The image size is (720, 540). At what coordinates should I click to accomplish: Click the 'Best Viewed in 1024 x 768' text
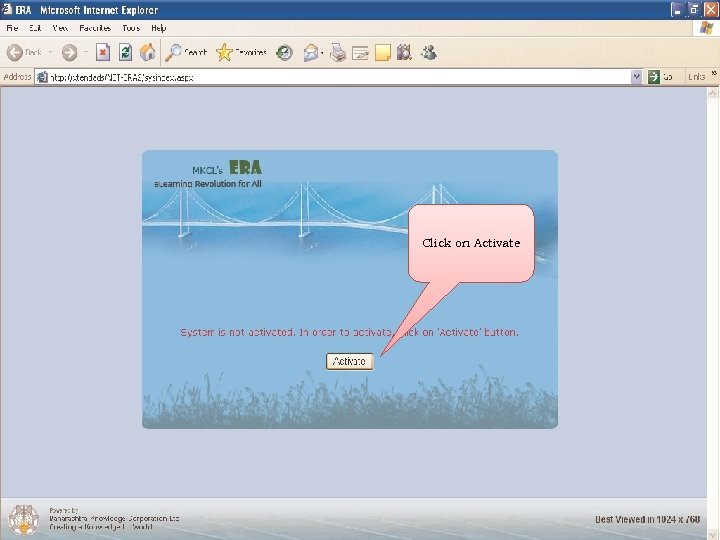[647, 519]
